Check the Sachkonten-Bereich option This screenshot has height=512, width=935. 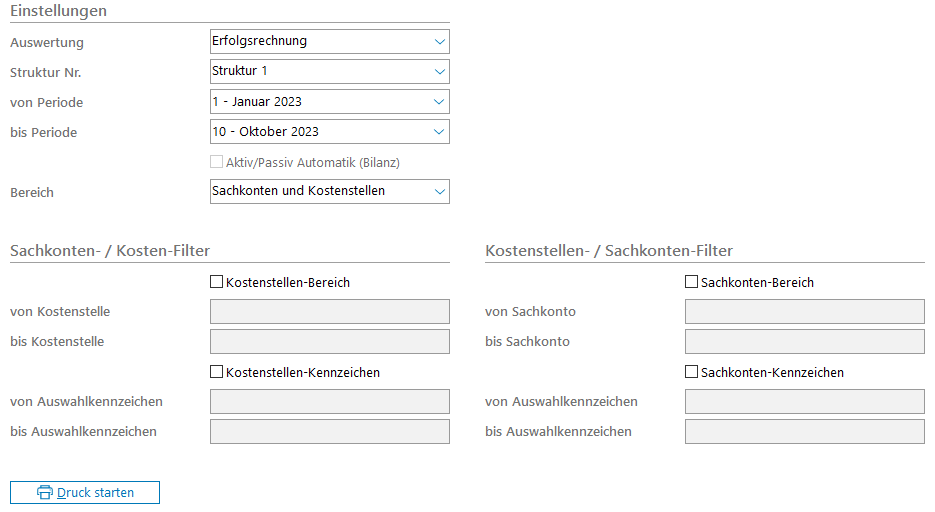[x=692, y=282]
